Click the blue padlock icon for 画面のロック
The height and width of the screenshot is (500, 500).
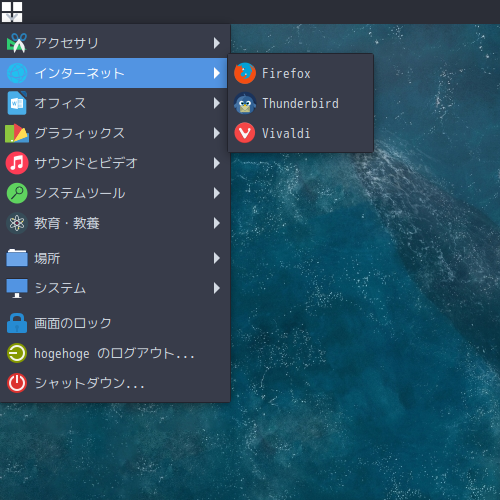coord(17,323)
